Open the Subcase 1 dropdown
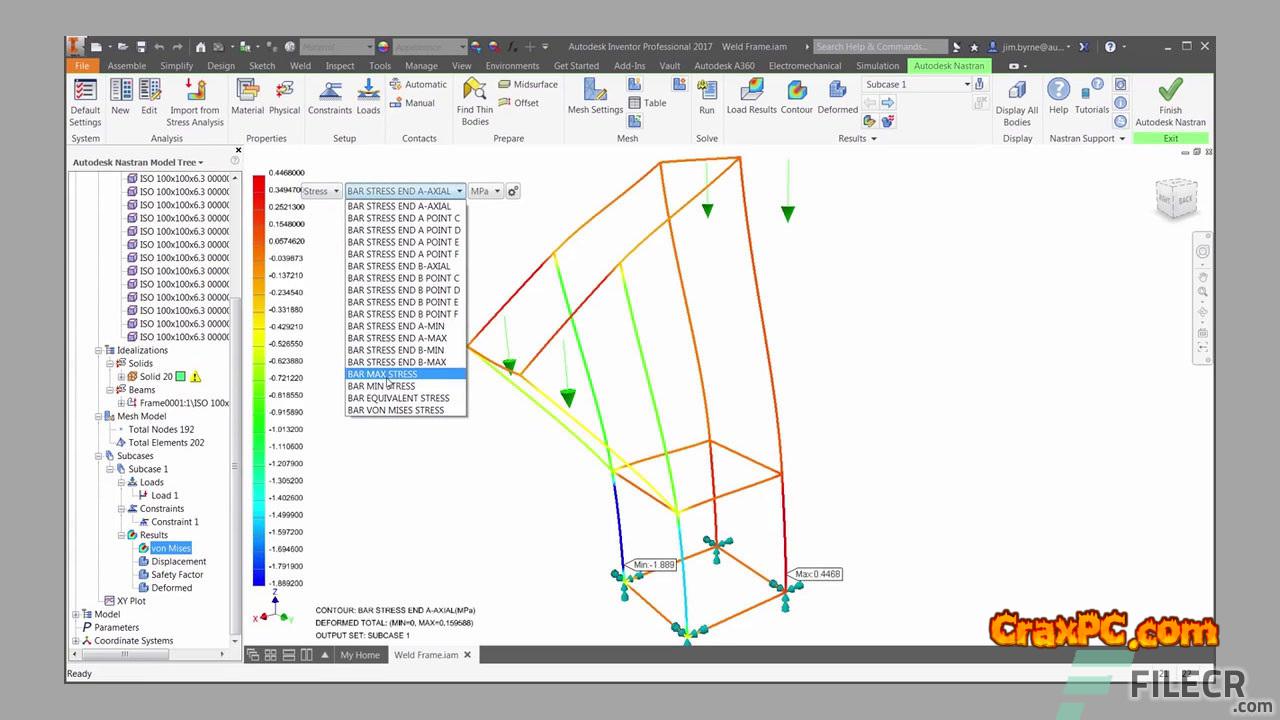The width and height of the screenshot is (1280, 720). [918, 85]
